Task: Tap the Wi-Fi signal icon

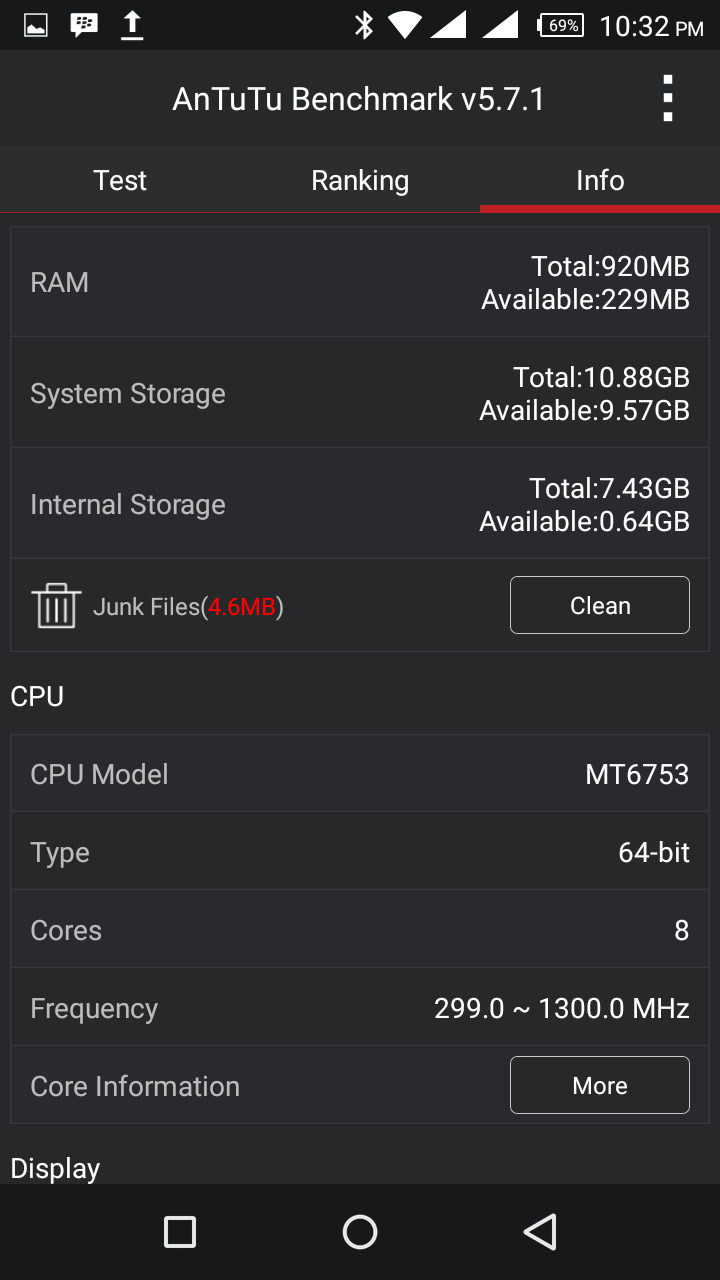Action: (405, 25)
